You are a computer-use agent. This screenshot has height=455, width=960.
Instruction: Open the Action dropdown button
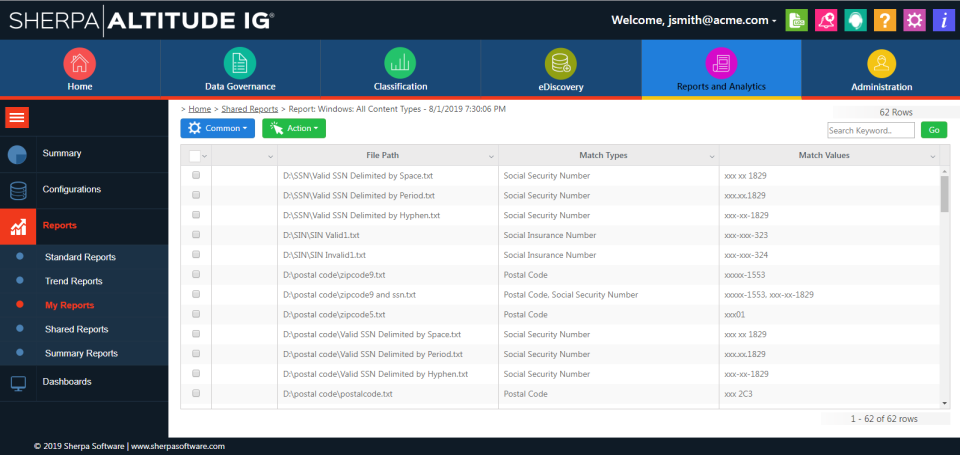(x=294, y=128)
